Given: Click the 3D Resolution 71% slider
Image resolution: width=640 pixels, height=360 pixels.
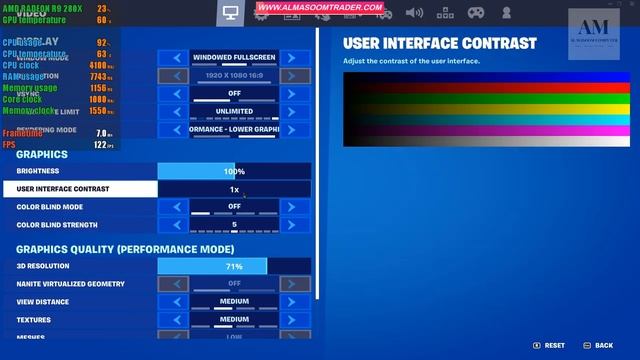Looking at the screenshot, I should coord(234,266).
